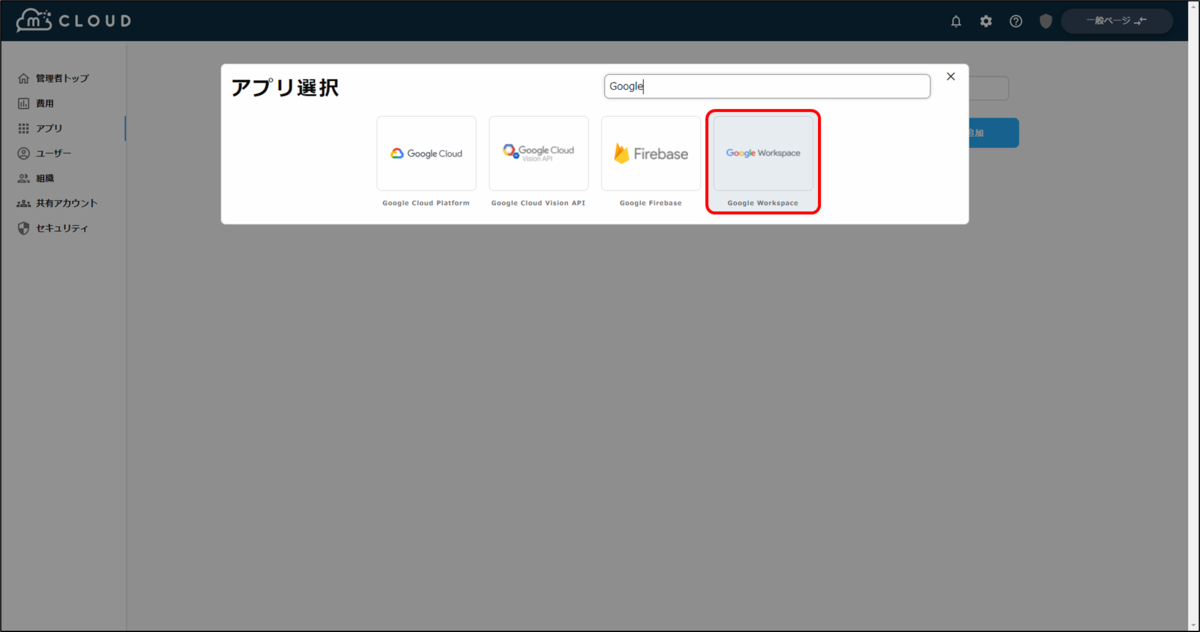The image size is (1200, 632).
Task: Click the input field behind the dialog
Action: (988, 88)
